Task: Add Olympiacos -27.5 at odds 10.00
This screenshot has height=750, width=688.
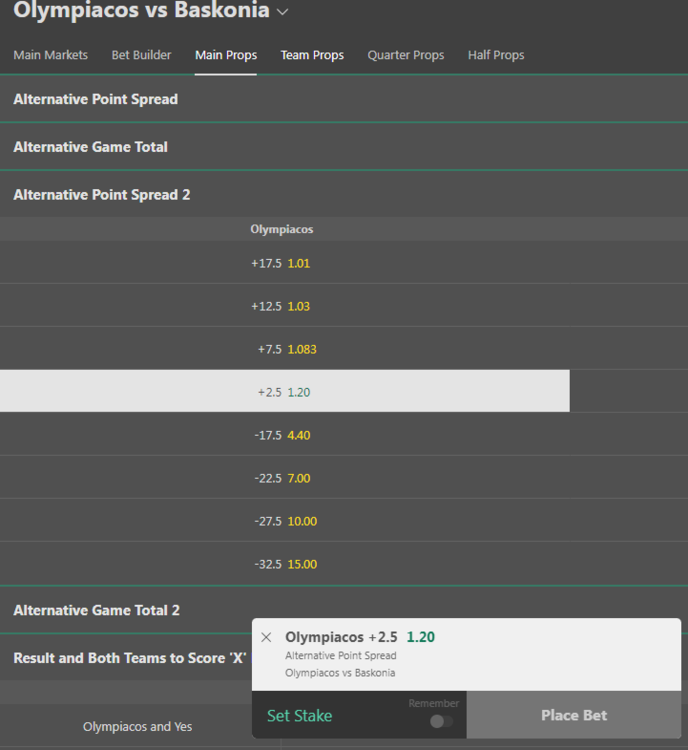Action: 285,520
